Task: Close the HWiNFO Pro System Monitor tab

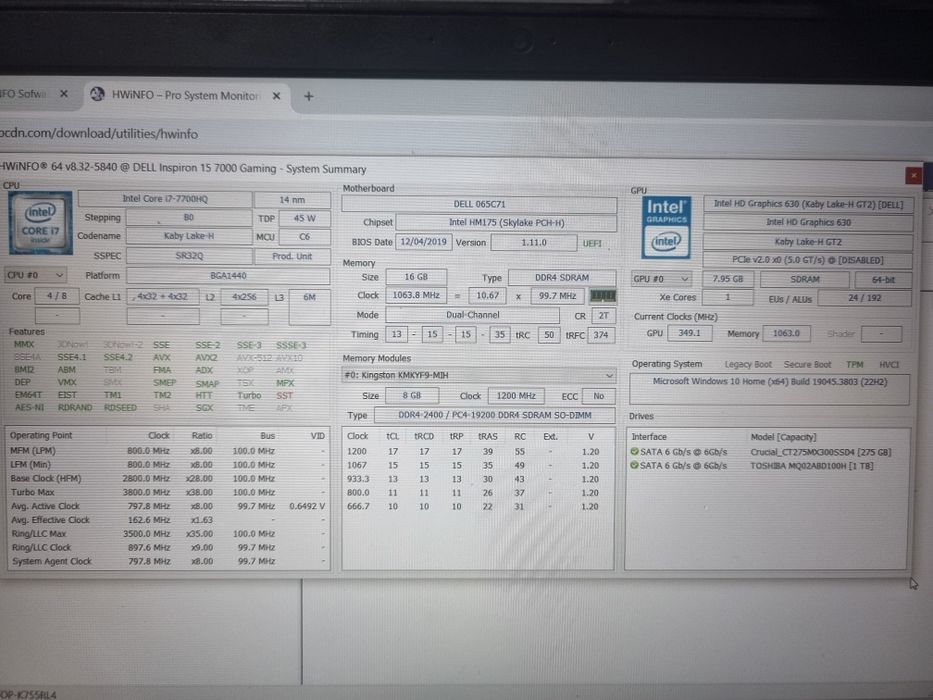Action: 277,95
